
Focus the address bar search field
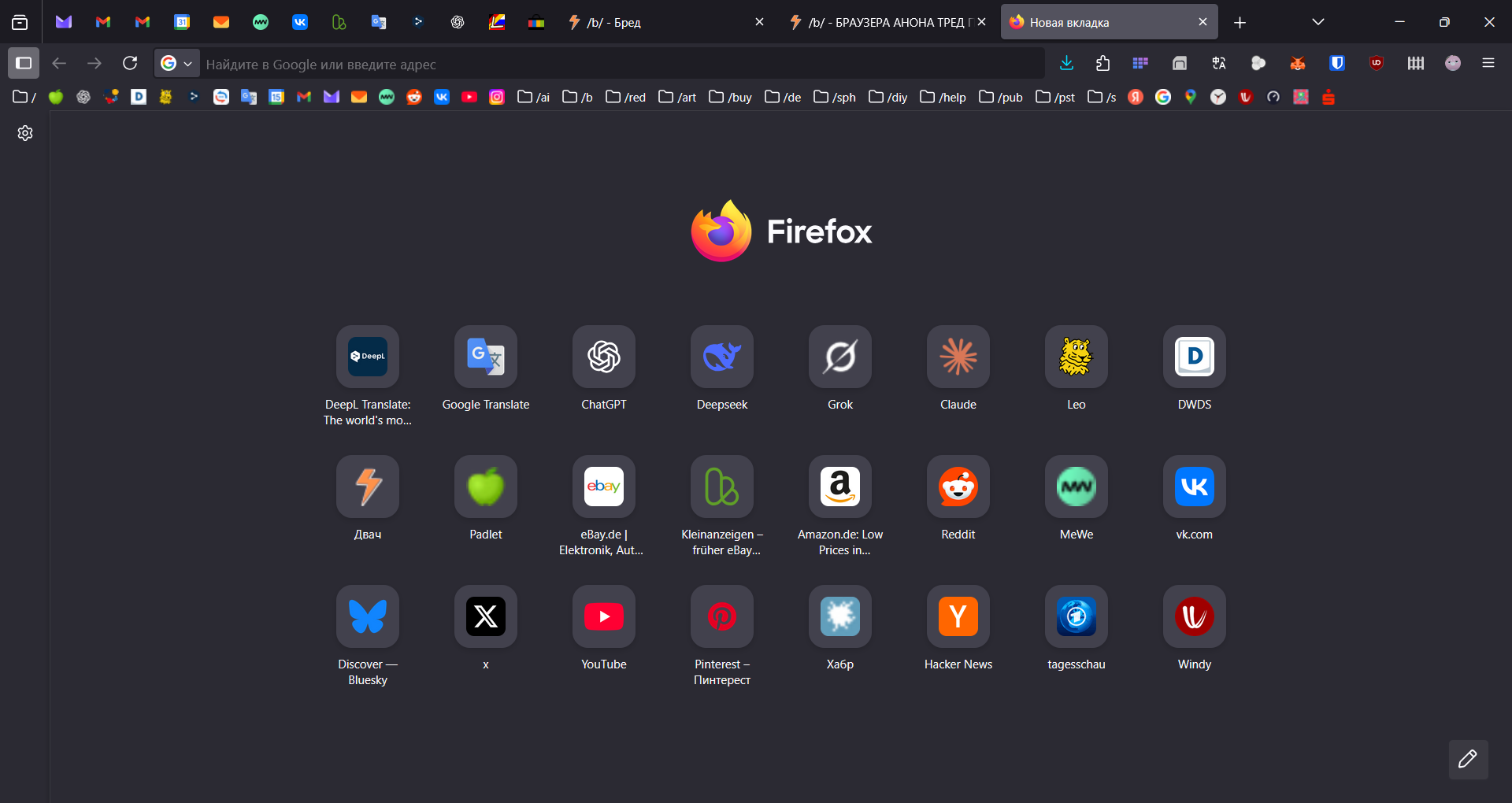coord(622,64)
